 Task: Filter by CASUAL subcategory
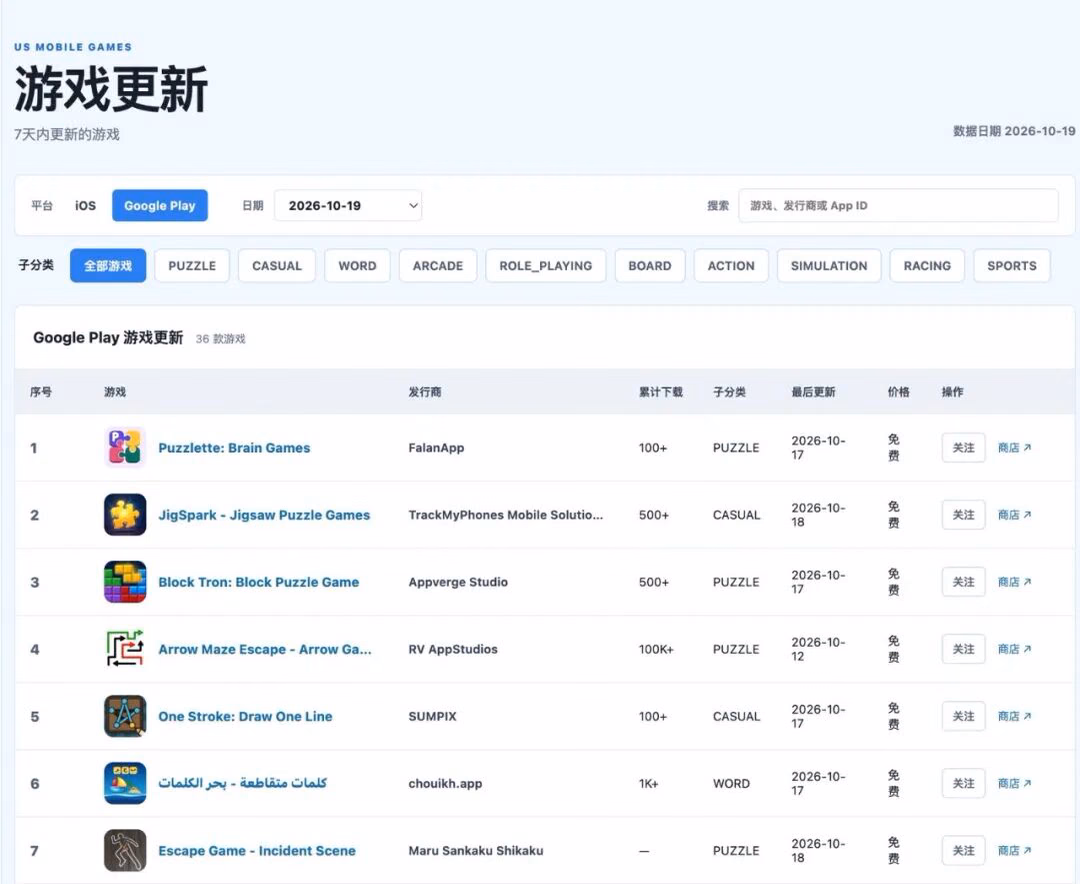tap(277, 265)
